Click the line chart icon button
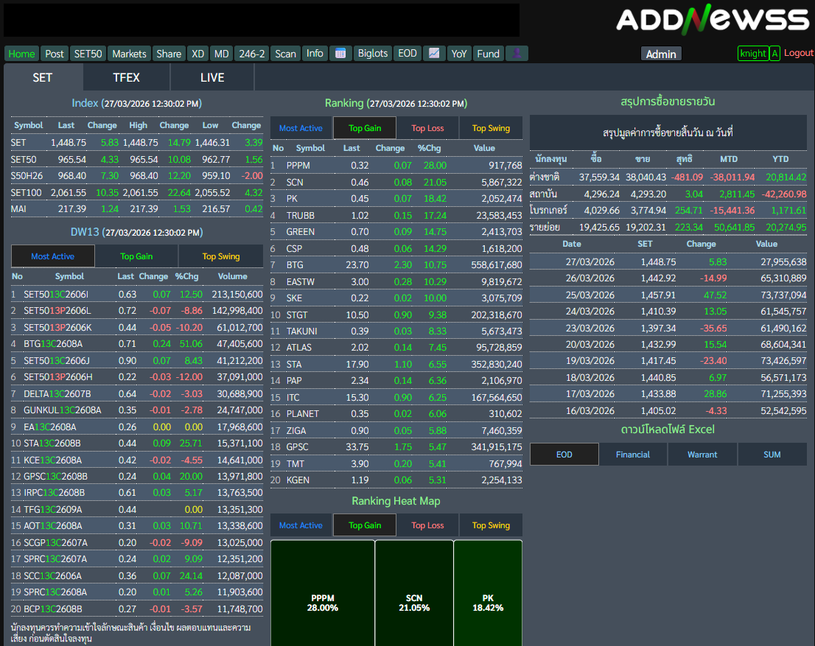The image size is (815, 646). [x=434, y=54]
